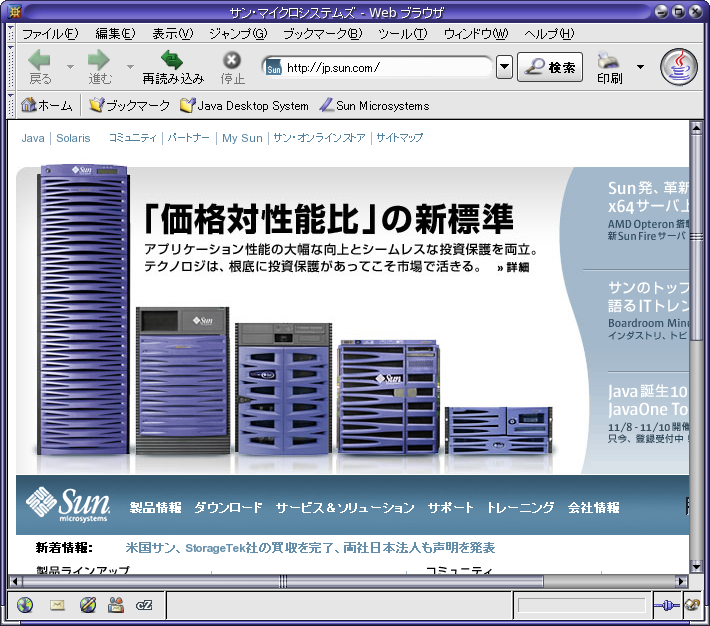
Task: Open サポート in Sun navigation bar
Action: point(451,507)
